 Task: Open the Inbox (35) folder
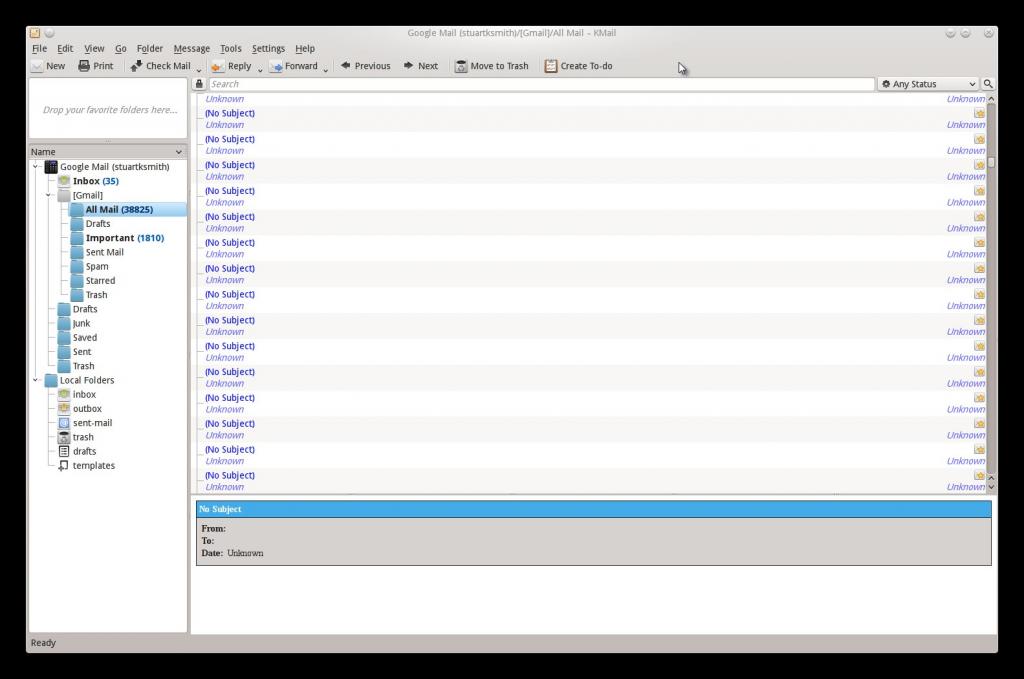coord(95,181)
